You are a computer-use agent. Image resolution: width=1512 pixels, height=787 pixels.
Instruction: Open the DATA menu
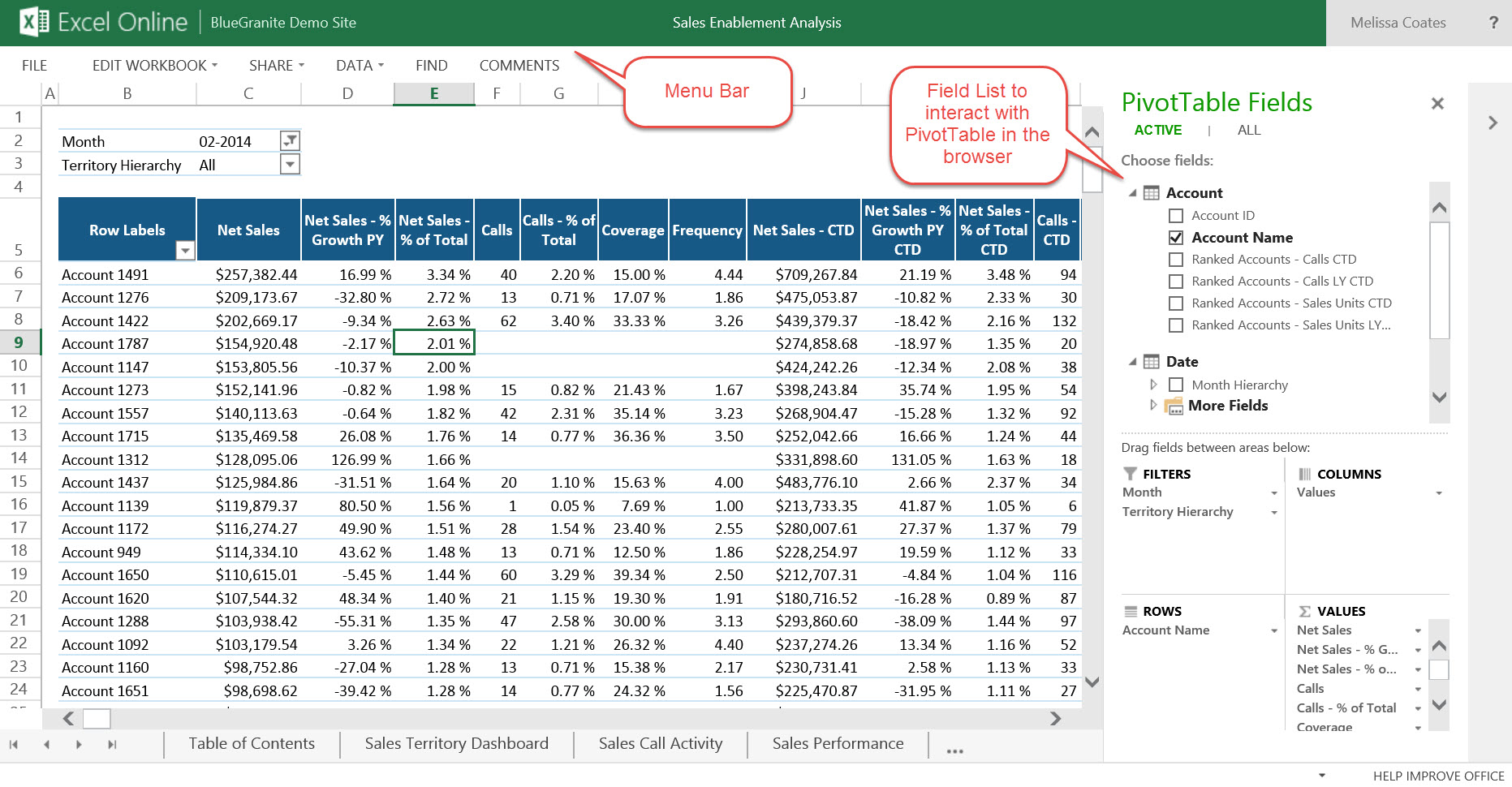tap(358, 65)
